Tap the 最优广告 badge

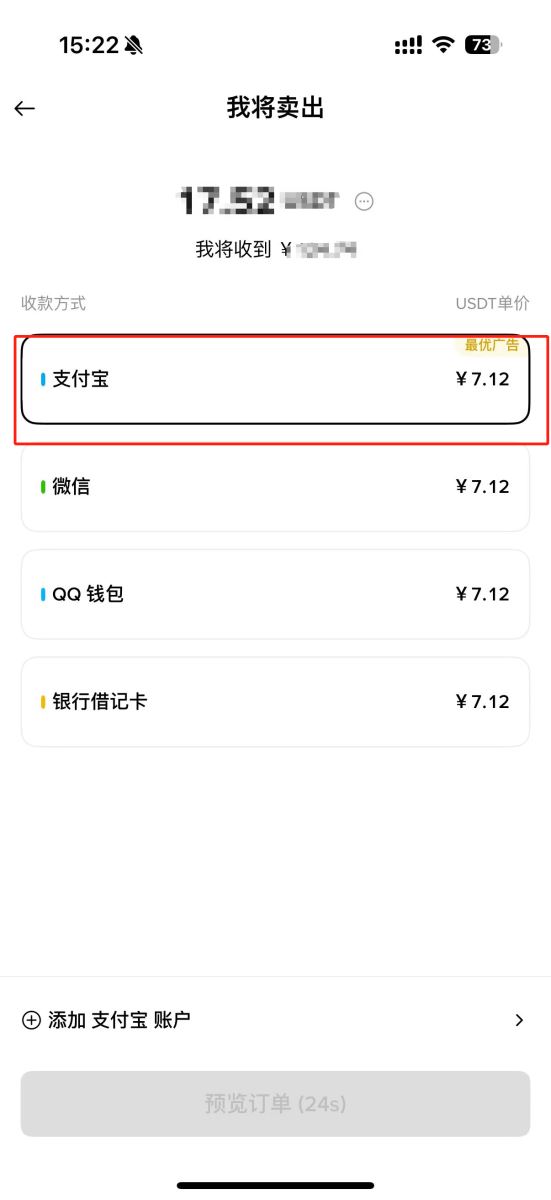tap(492, 345)
